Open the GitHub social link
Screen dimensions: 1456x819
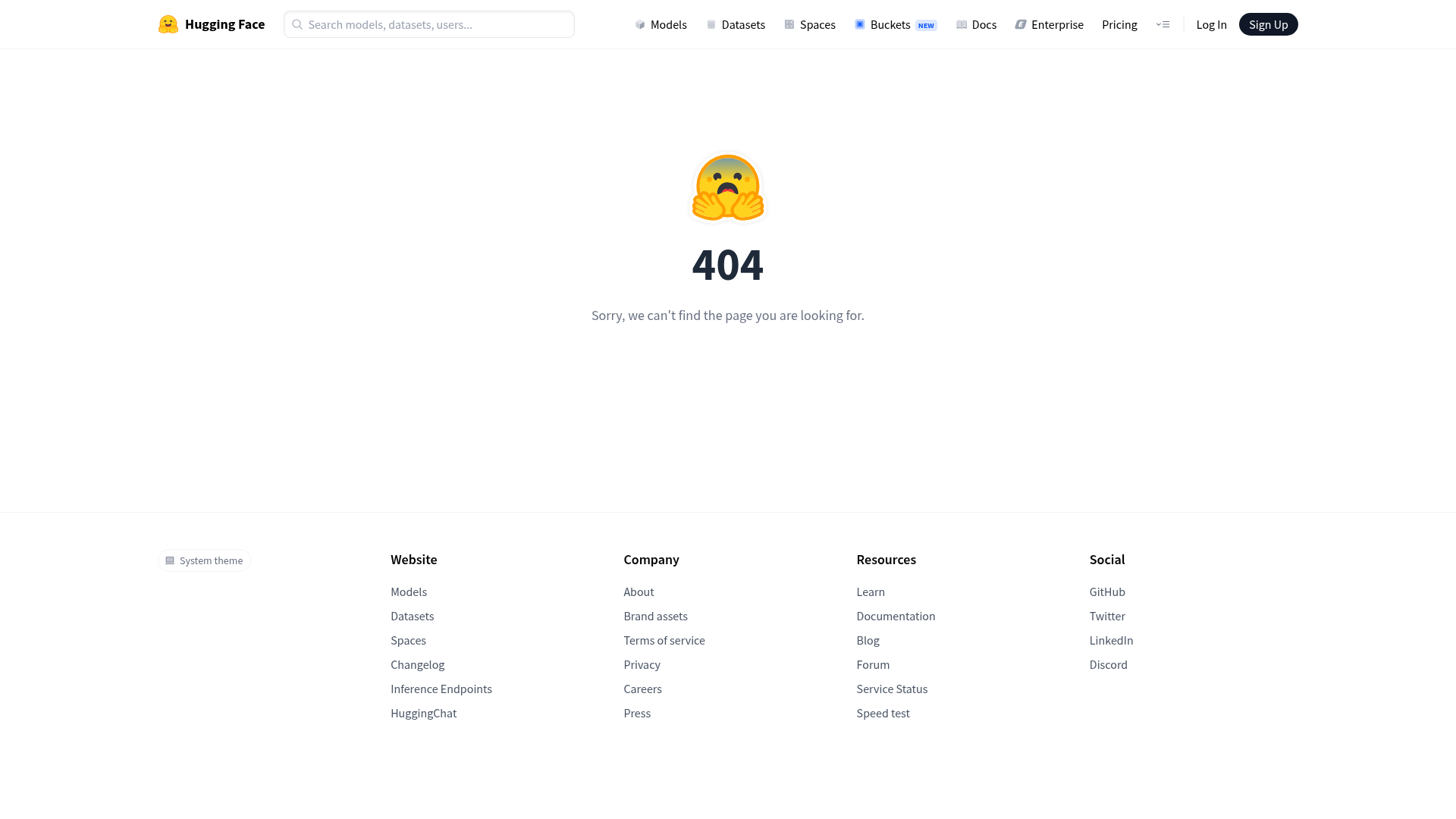pos(1107,591)
